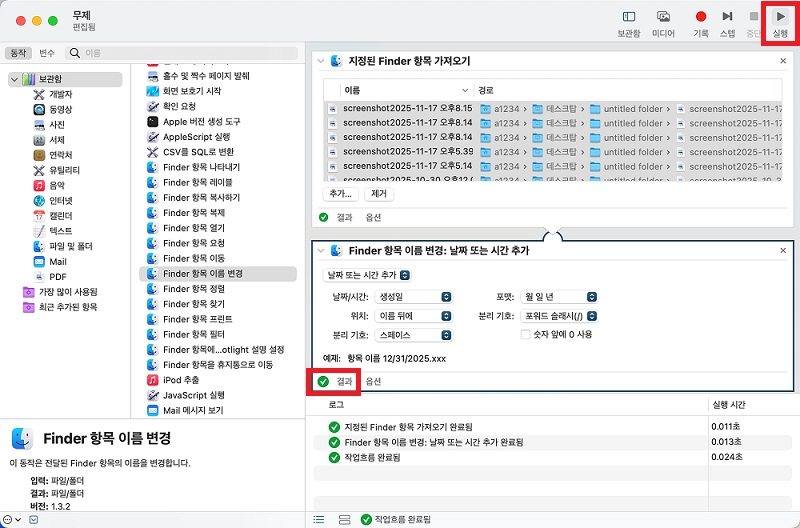Image resolution: width=800 pixels, height=528 pixels.
Task: Open 옵션 of the Finder 항목 가져오기 action
Action: click(x=373, y=217)
